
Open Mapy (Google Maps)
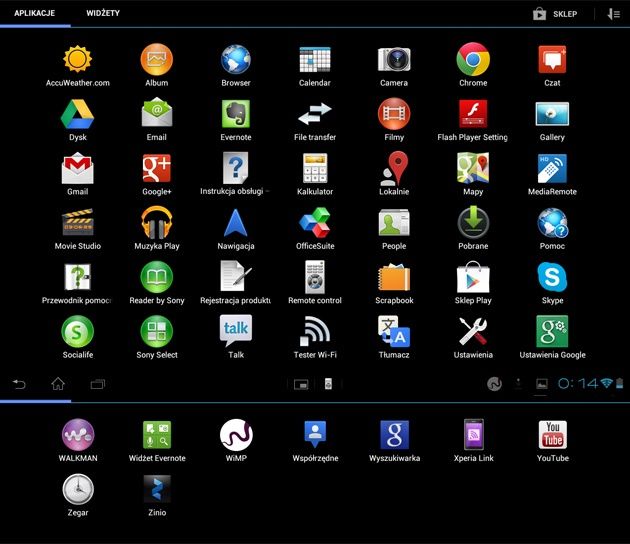coord(473,169)
